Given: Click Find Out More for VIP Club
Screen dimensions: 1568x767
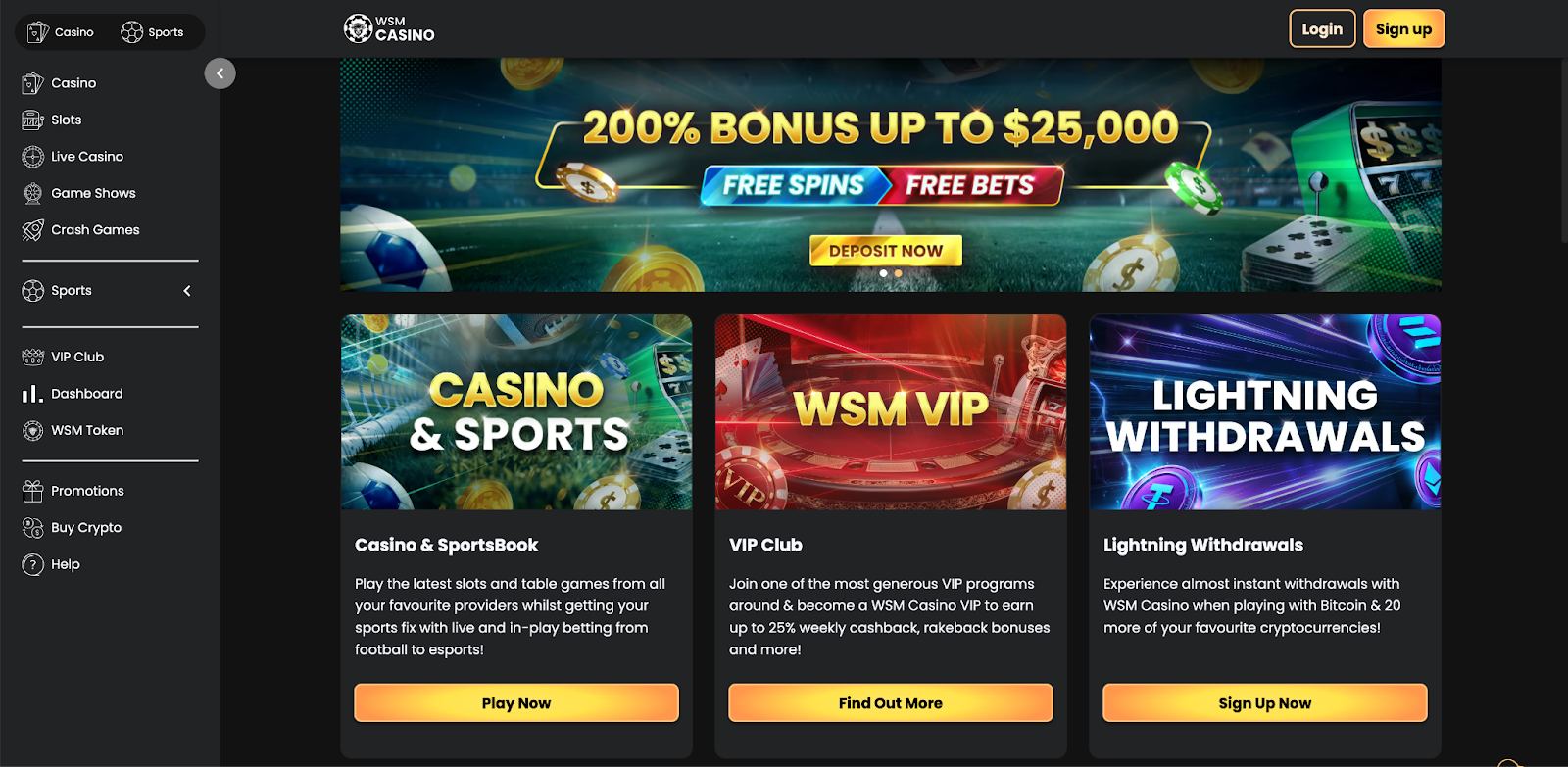Looking at the screenshot, I should click(891, 703).
